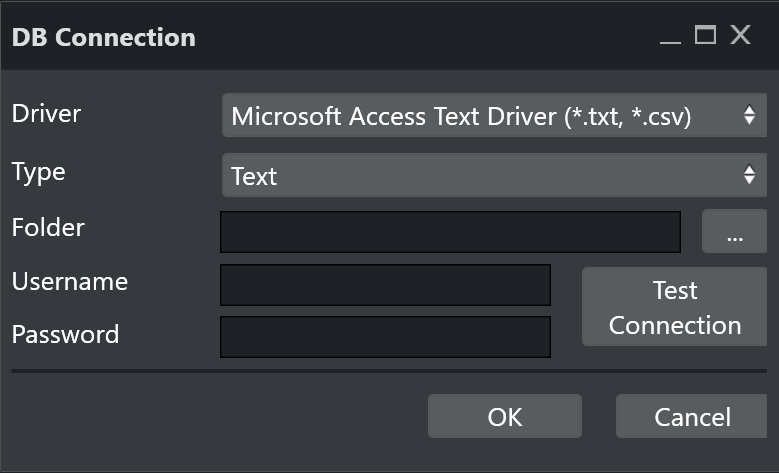Dismiss the dialog with Cancel
This screenshot has width=779, height=473.
[x=692, y=416]
